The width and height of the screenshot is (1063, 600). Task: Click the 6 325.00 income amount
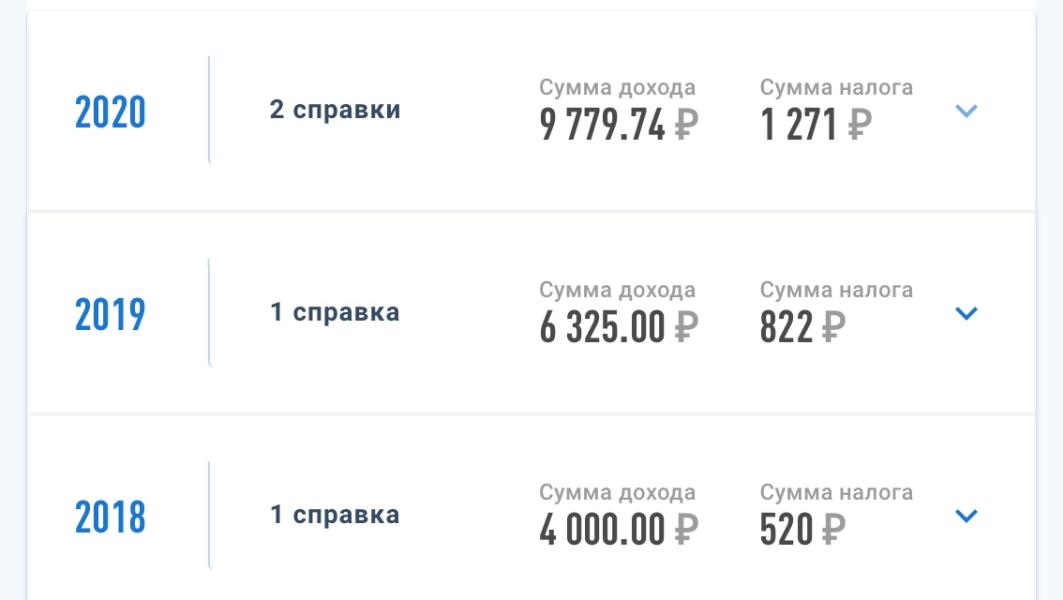[x=603, y=328]
